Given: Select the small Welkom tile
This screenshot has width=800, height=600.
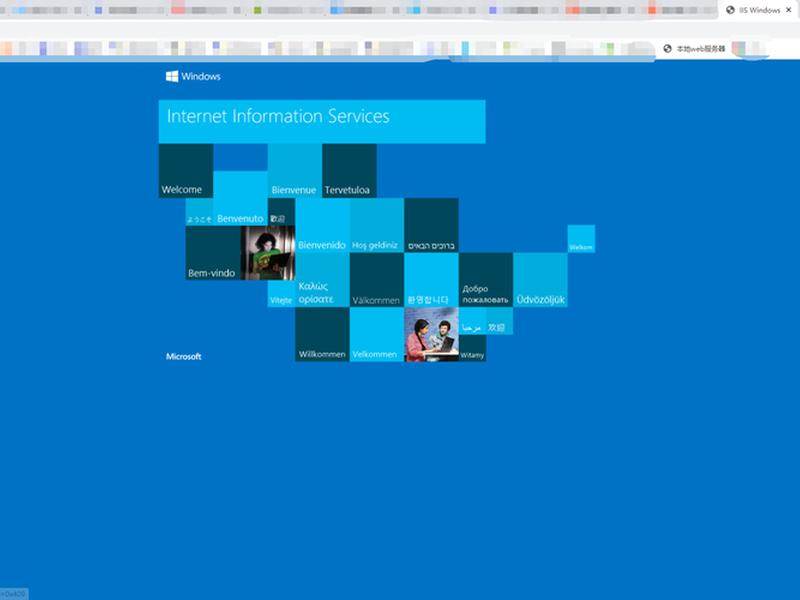Looking at the screenshot, I should (x=581, y=239).
